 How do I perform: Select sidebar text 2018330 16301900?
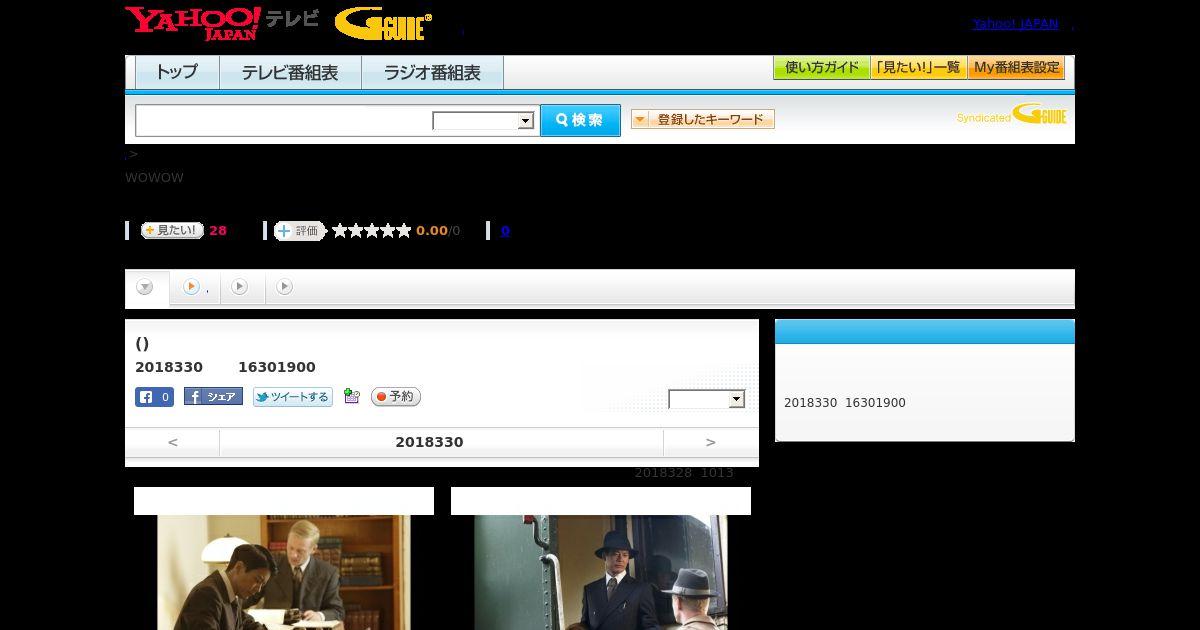tap(845, 403)
